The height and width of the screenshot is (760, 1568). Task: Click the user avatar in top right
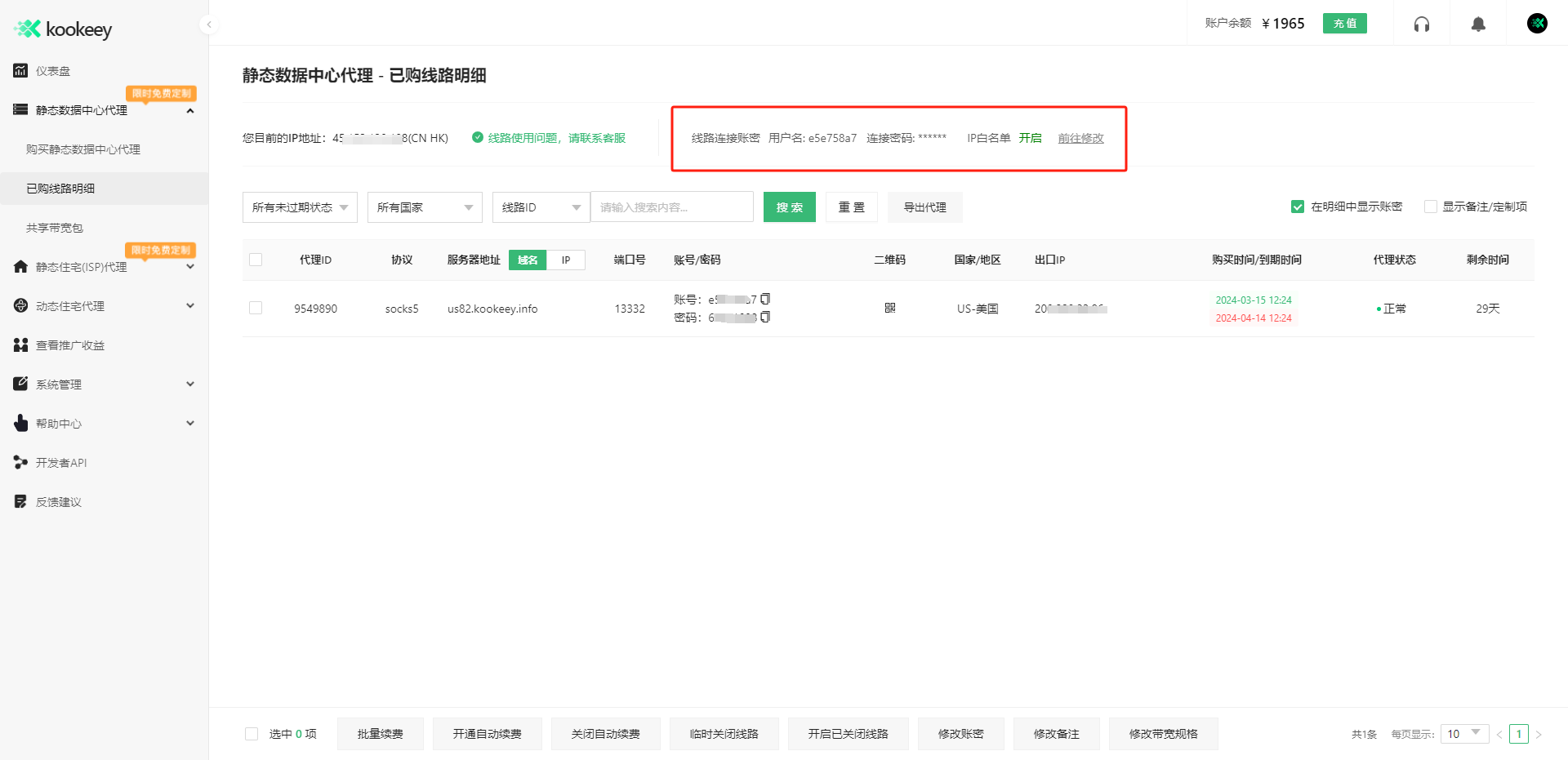coord(1538,23)
